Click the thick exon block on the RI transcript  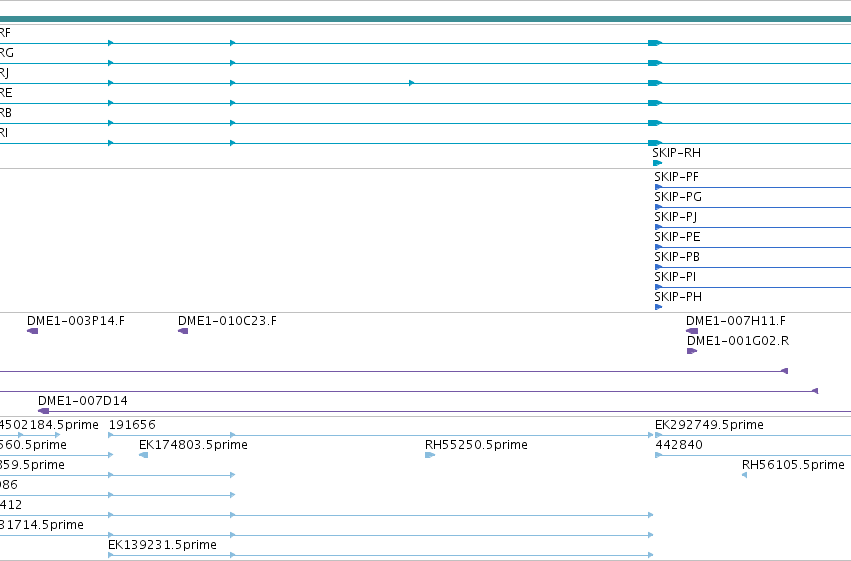coord(655,143)
